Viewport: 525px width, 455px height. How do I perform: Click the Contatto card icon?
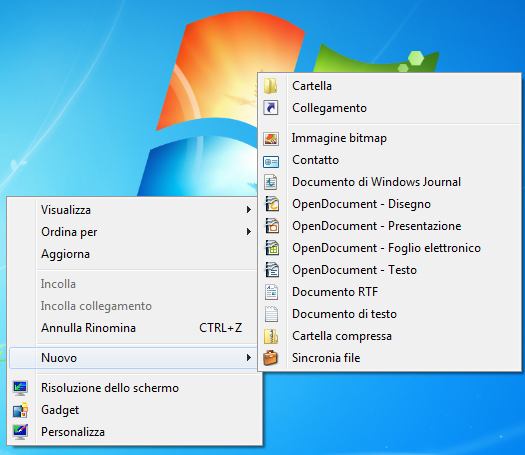point(271,162)
